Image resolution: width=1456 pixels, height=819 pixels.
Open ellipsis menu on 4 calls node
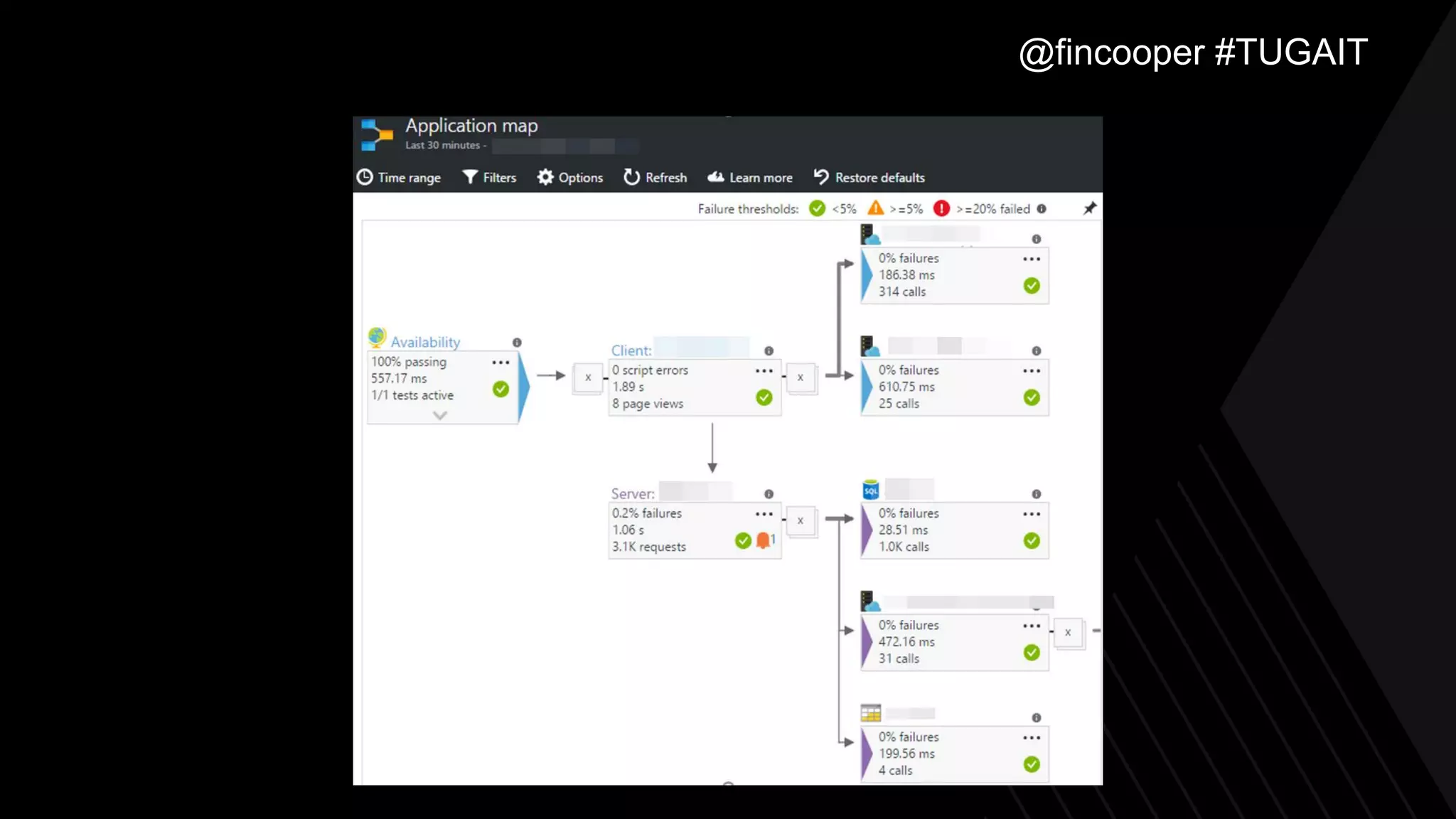click(x=1032, y=738)
